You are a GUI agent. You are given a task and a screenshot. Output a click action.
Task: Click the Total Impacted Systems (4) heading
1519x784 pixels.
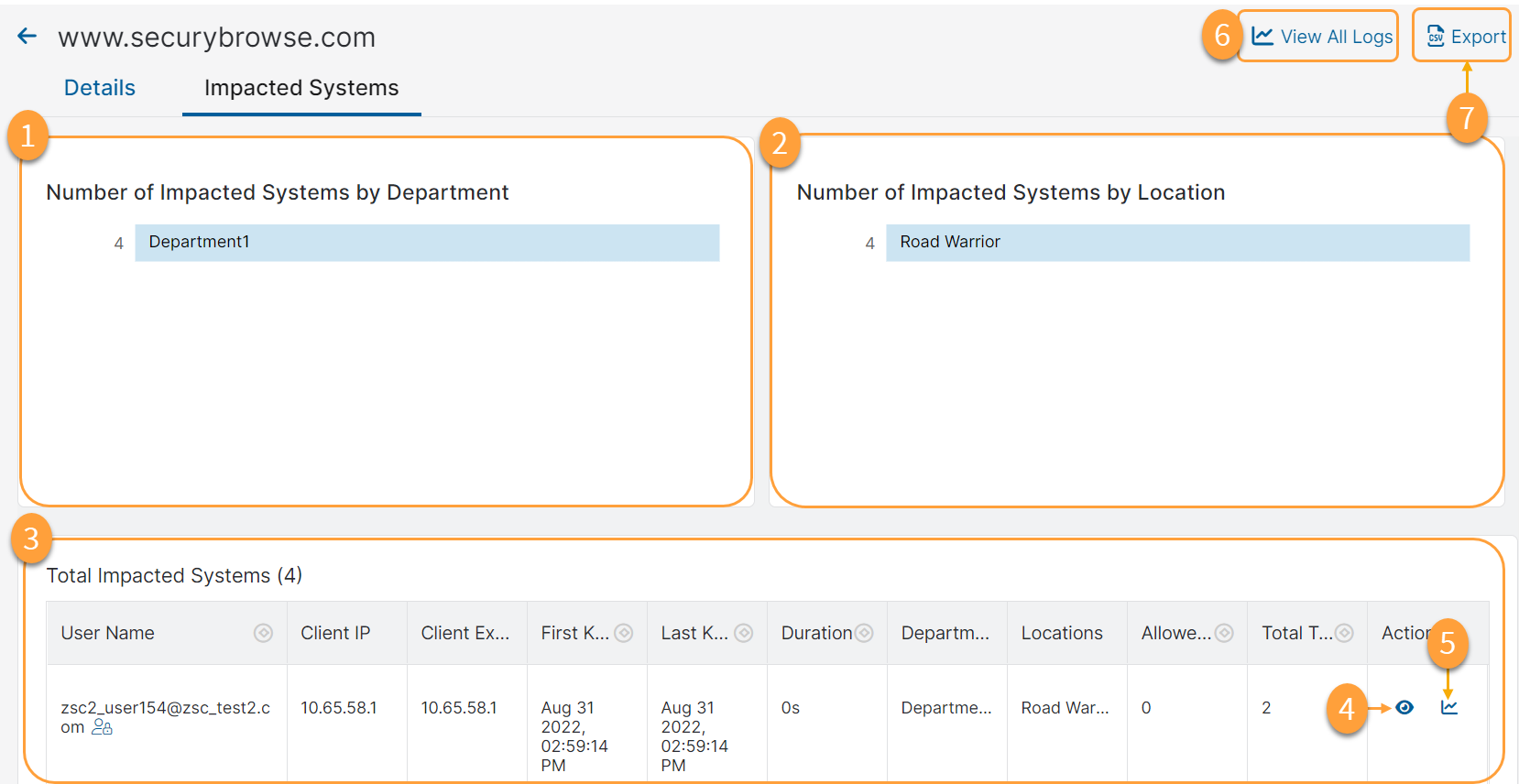coord(174,575)
